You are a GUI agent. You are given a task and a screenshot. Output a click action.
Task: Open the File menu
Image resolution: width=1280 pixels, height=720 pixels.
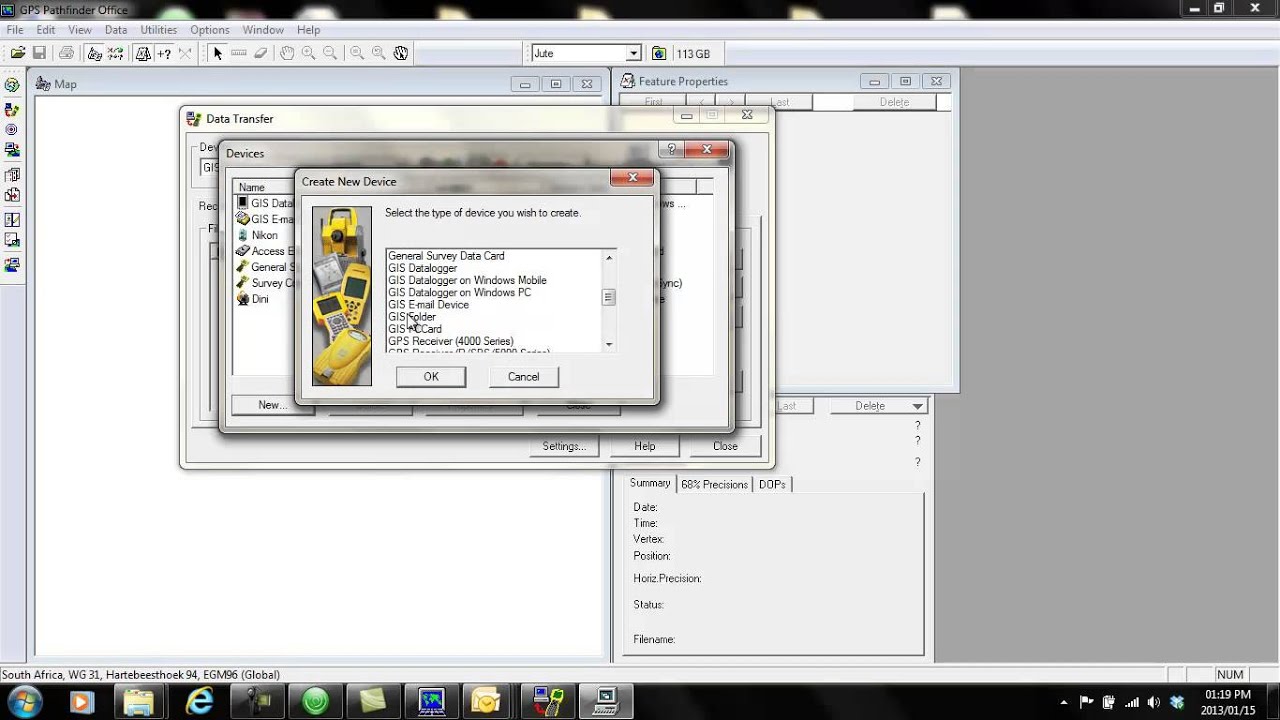(15, 30)
